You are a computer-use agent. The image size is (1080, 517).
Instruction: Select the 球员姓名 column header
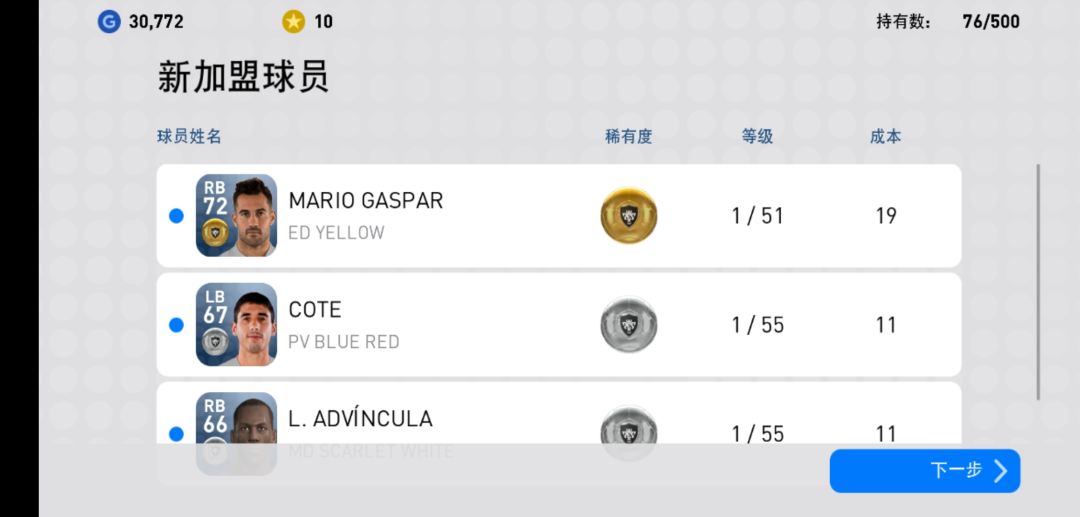(189, 136)
